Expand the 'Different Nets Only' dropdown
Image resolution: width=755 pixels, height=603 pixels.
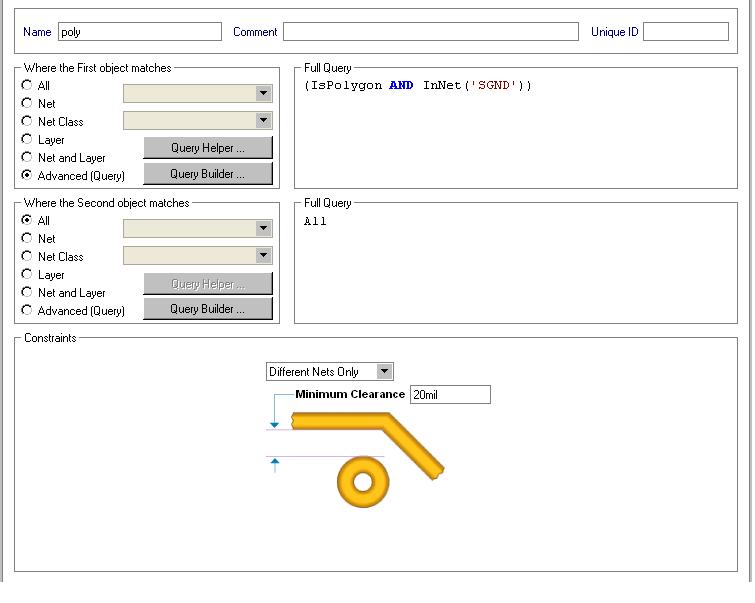pos(384,372)
